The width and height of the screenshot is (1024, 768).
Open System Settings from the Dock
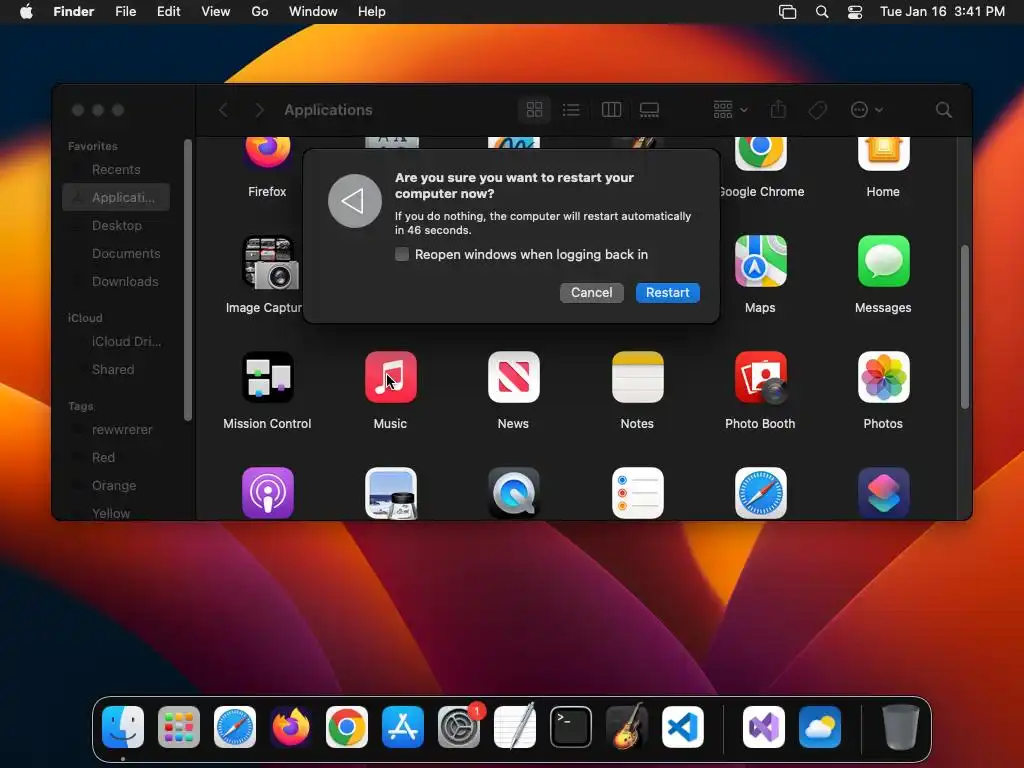[459, 727]
